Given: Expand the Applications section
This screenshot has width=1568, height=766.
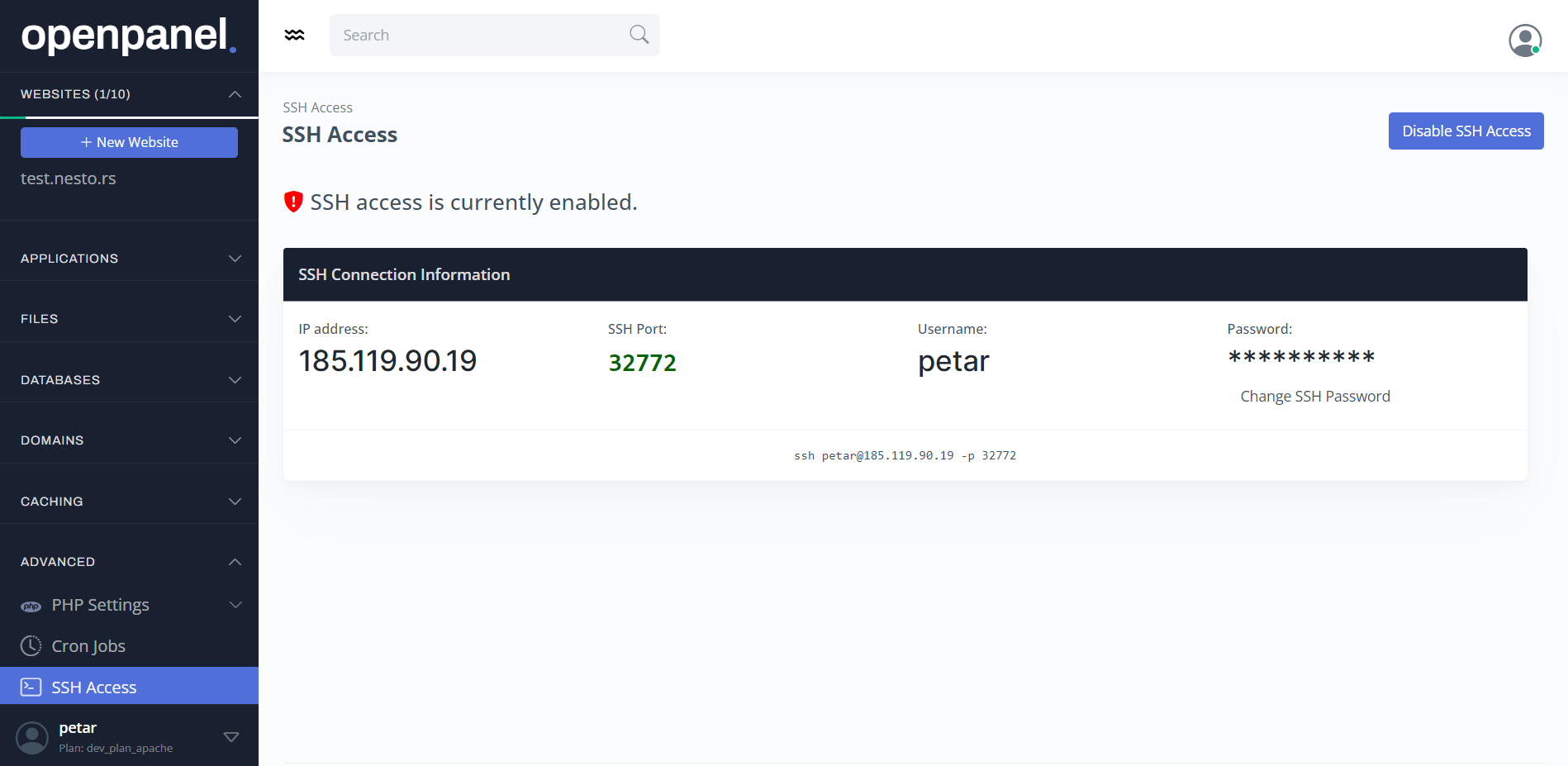Looking at the screenshot, I should 235,259.
